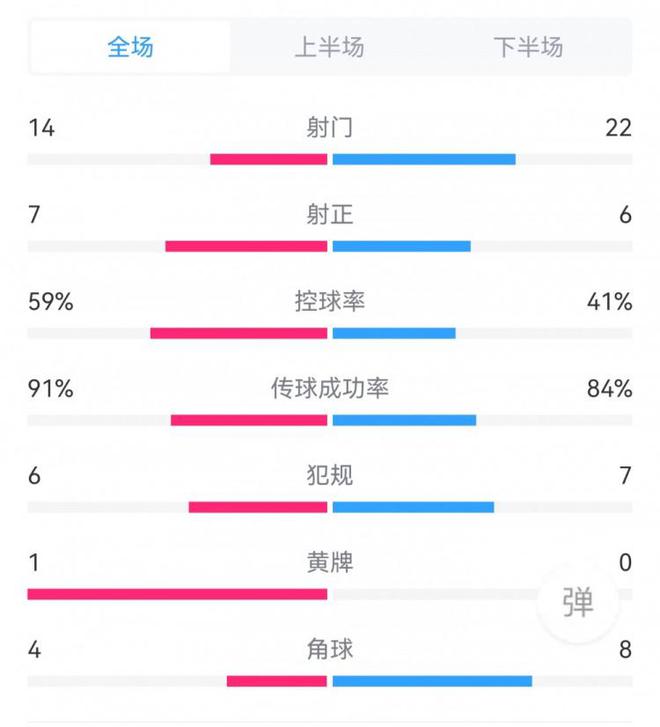The width and height of the screenshot is (660, 727).
Task: Click the long red 黄牌 bar
Action: [x=178, y=594]
